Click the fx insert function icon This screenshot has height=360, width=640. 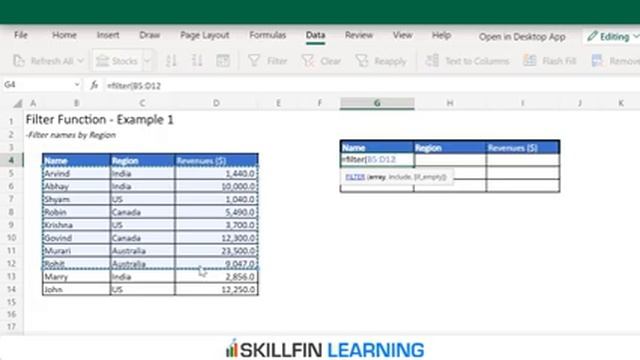click(x=94, y=85)
